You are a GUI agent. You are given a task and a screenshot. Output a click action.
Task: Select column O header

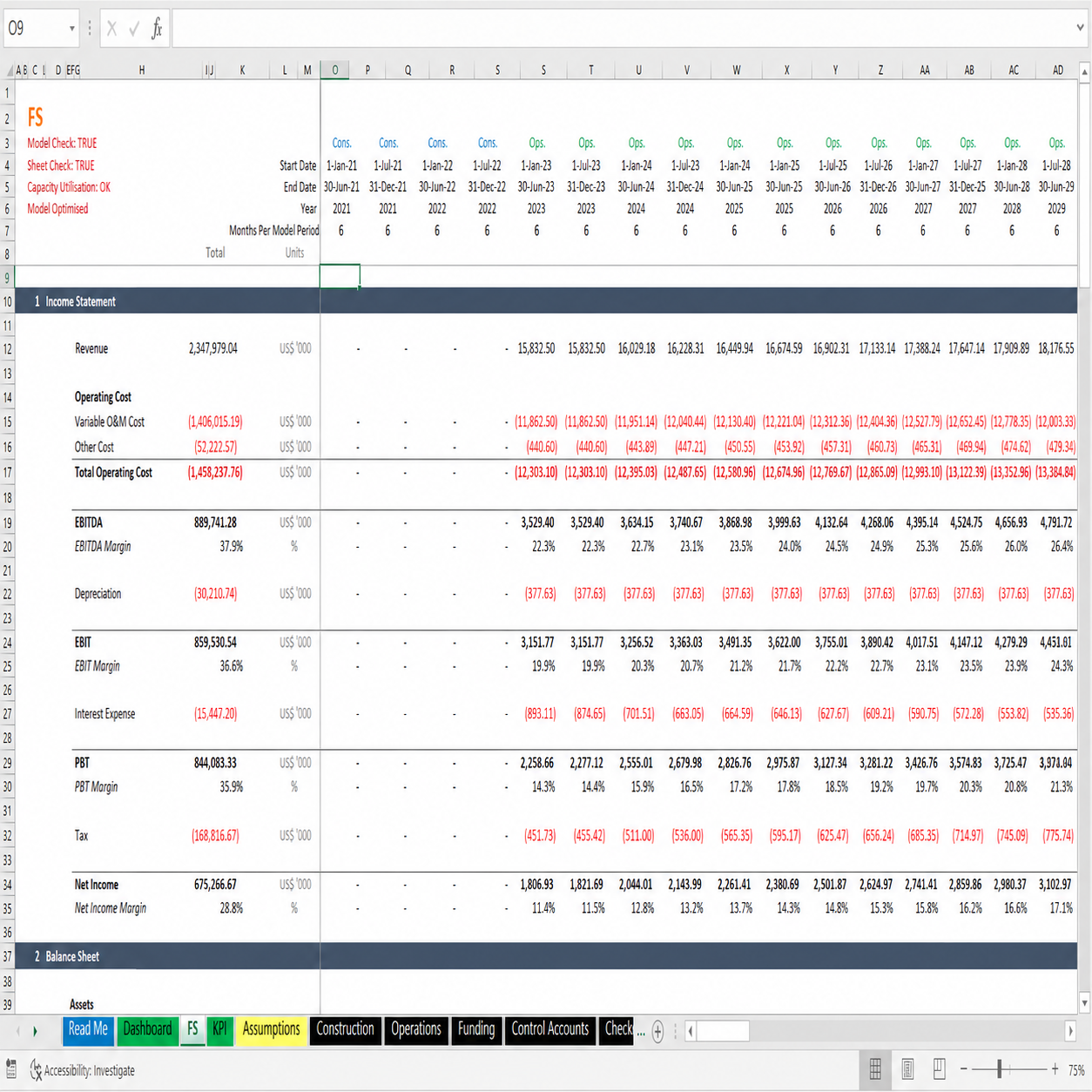click(x=335, y=71)
